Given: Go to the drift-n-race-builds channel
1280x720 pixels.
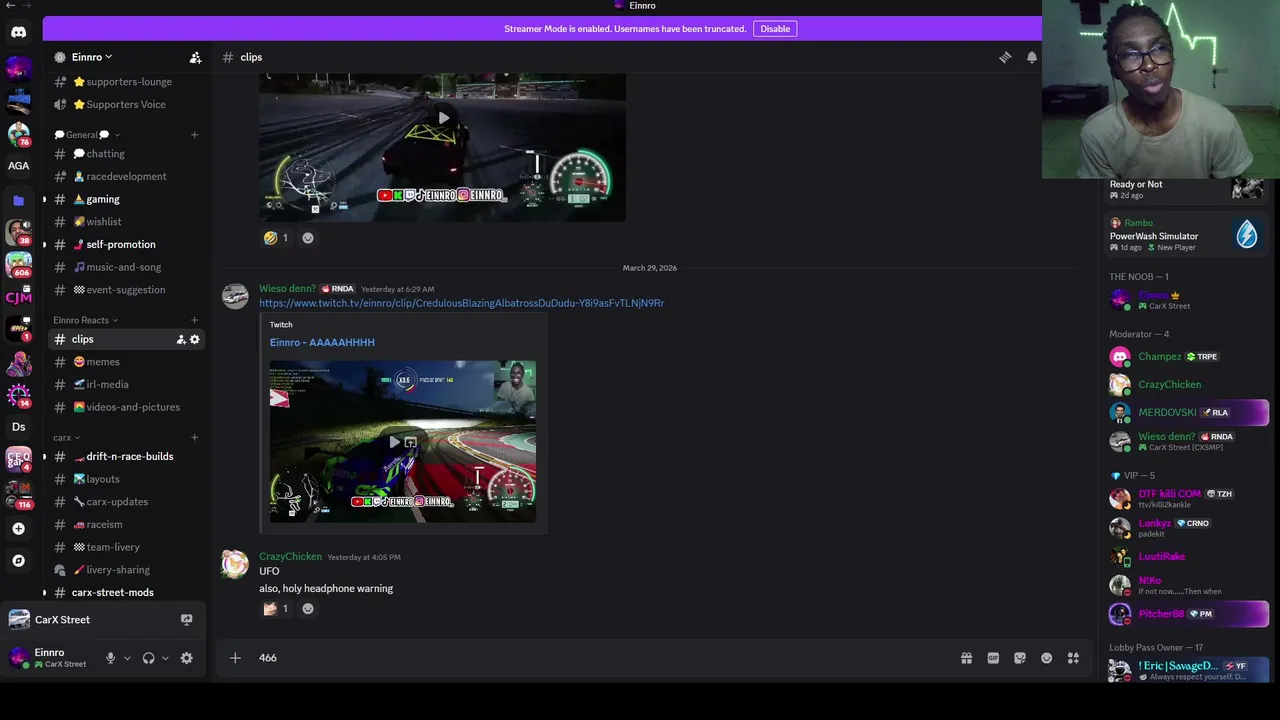Looking at the screenshot, I should pyautogui.click(x=125, y=457).
